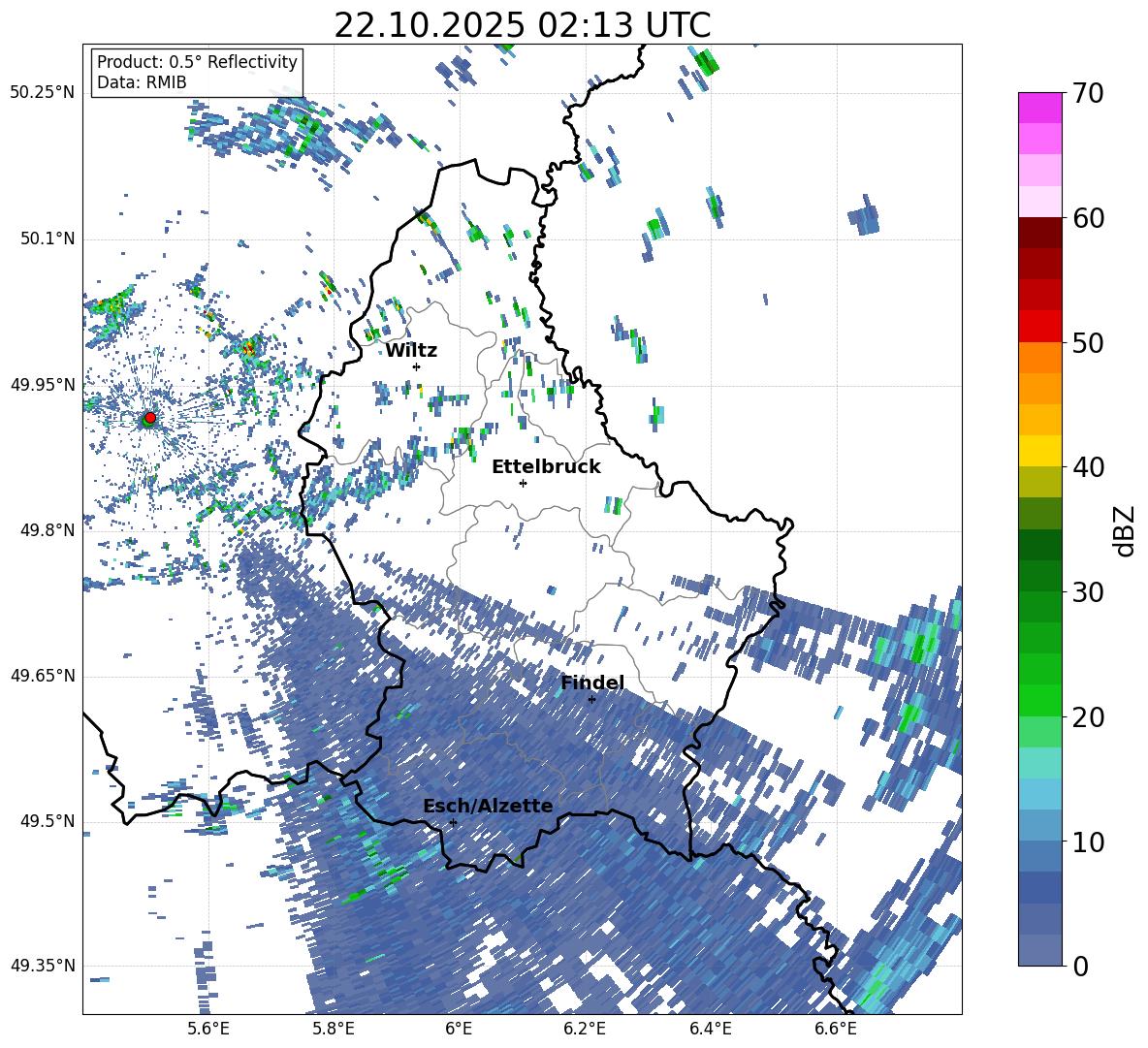This screenshot has width=1148, height=1048.
Task: Click the title 22.10.2025 02:13 UTC
Action: pos(523,25)
